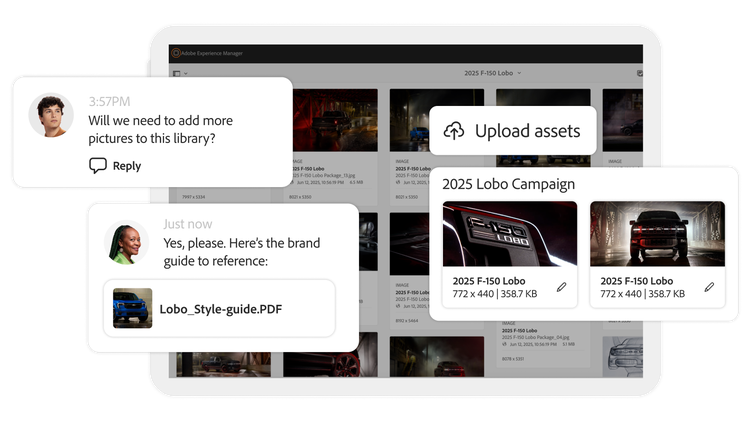Click the female commenter's avatar in green

tap(125, 242)
